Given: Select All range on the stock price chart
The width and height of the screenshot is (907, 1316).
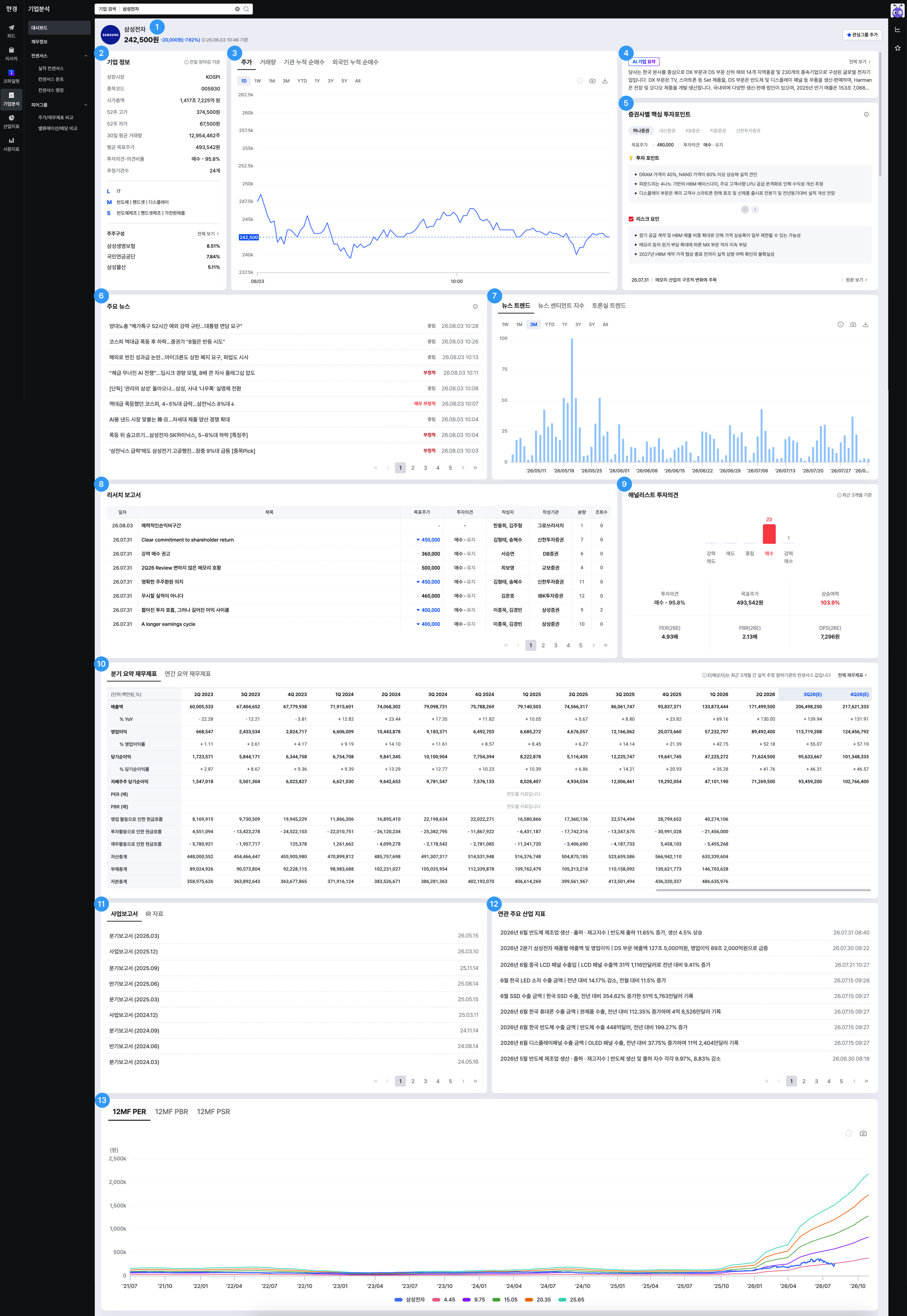Looking at the screenshot, I should 357,81.
